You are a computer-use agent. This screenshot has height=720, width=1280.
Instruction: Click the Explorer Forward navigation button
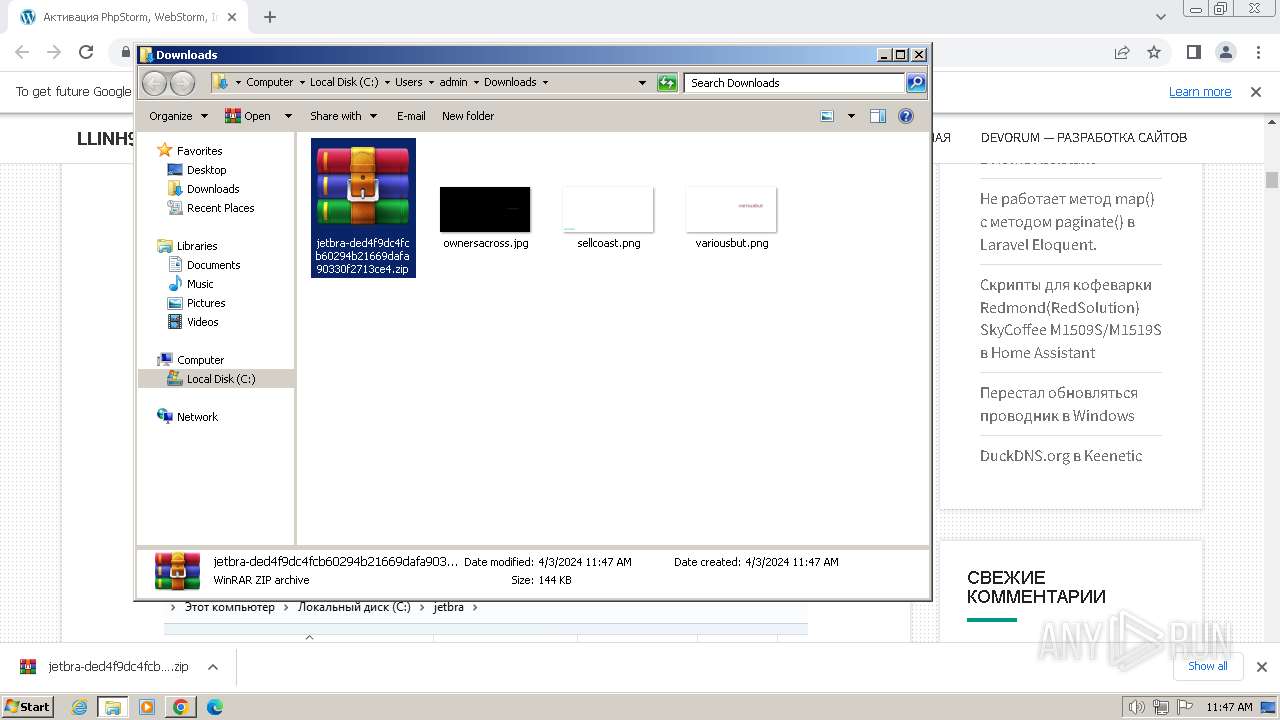pos(183,83)
